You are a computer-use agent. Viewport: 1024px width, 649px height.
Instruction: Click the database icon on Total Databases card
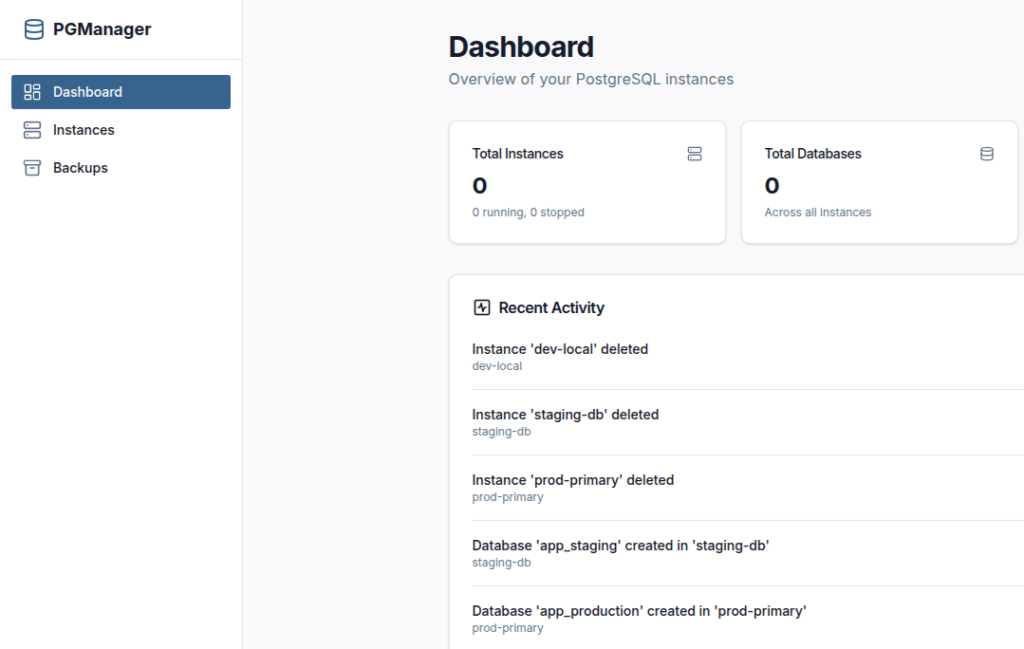pos(987,154)
